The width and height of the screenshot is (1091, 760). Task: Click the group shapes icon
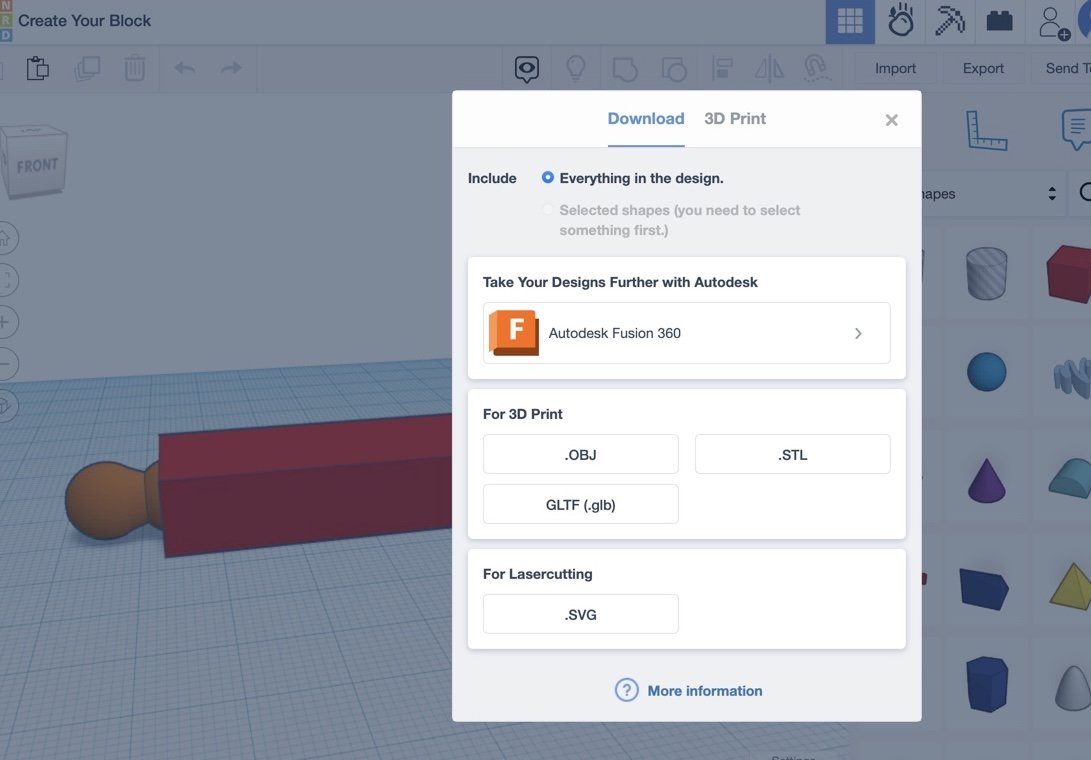624,69
